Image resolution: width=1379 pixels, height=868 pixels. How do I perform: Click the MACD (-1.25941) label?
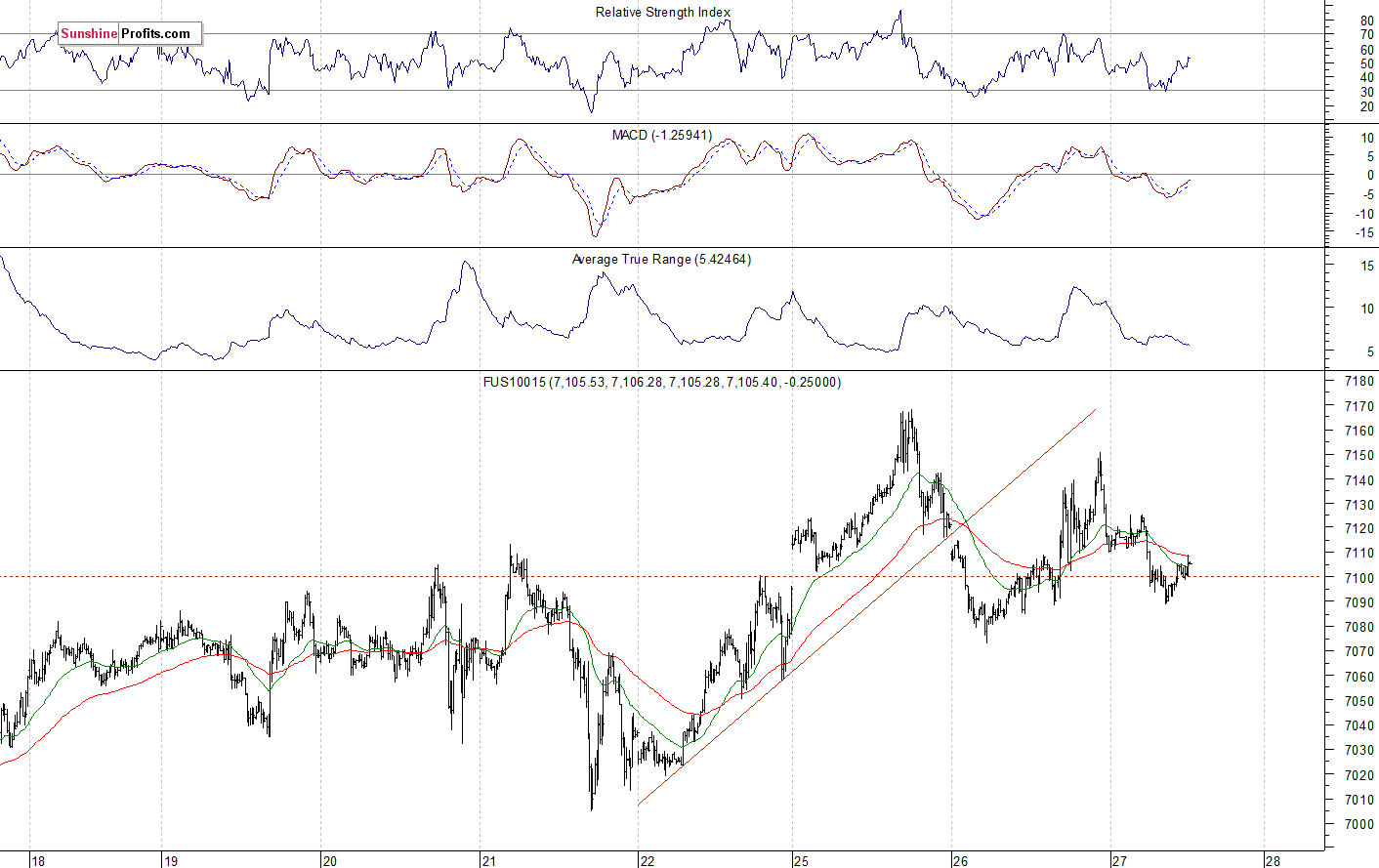662,135
